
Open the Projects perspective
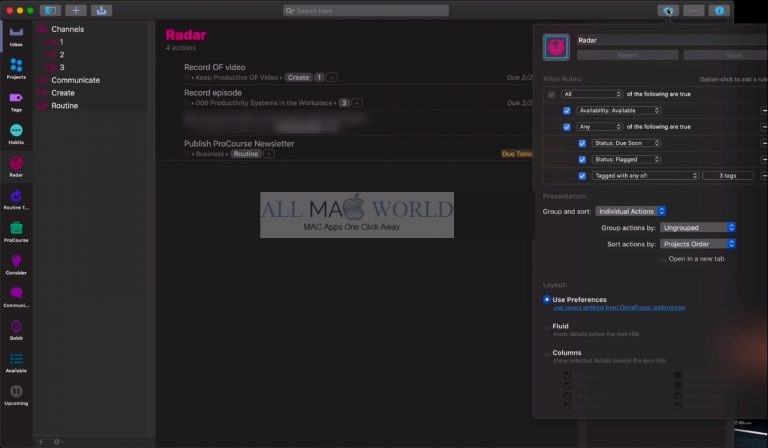coord(16,69)
